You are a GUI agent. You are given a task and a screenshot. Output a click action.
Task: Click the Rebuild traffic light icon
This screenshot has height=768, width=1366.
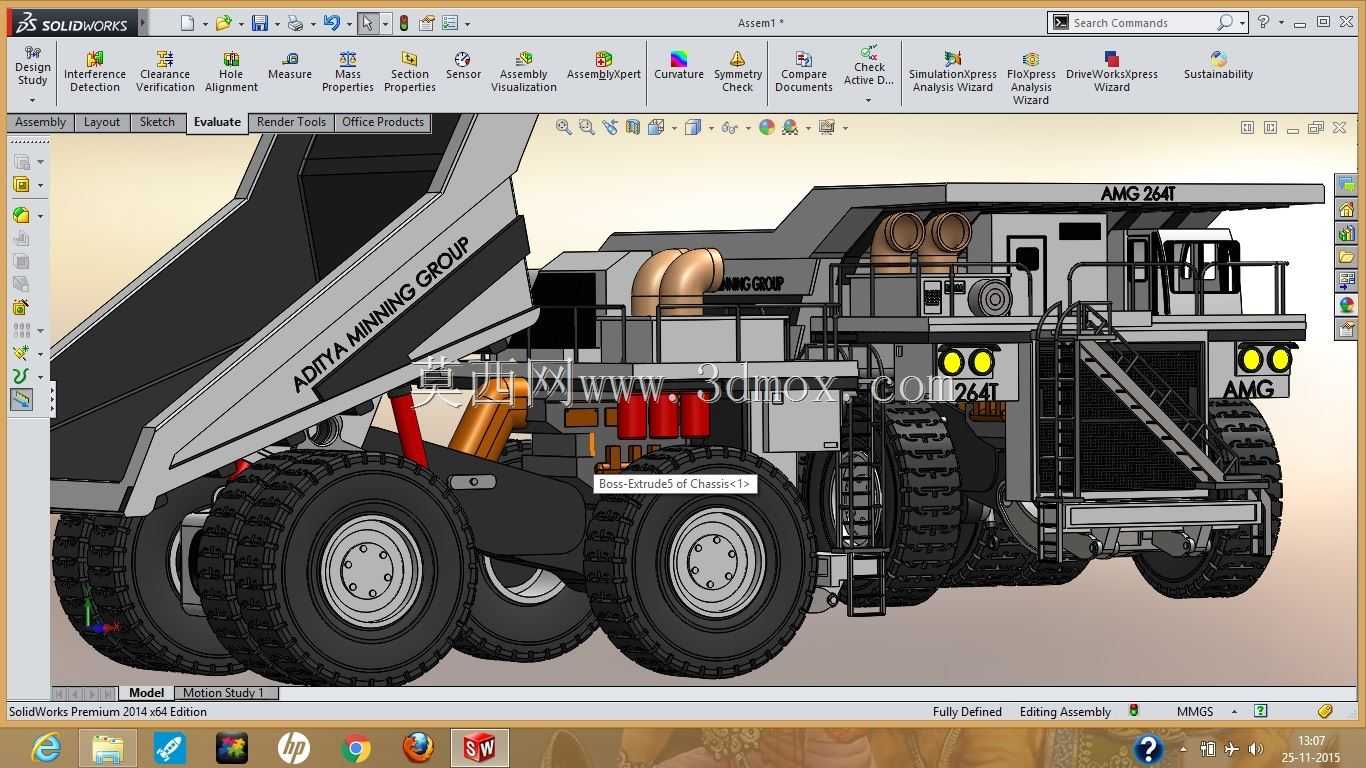[404, 23]
